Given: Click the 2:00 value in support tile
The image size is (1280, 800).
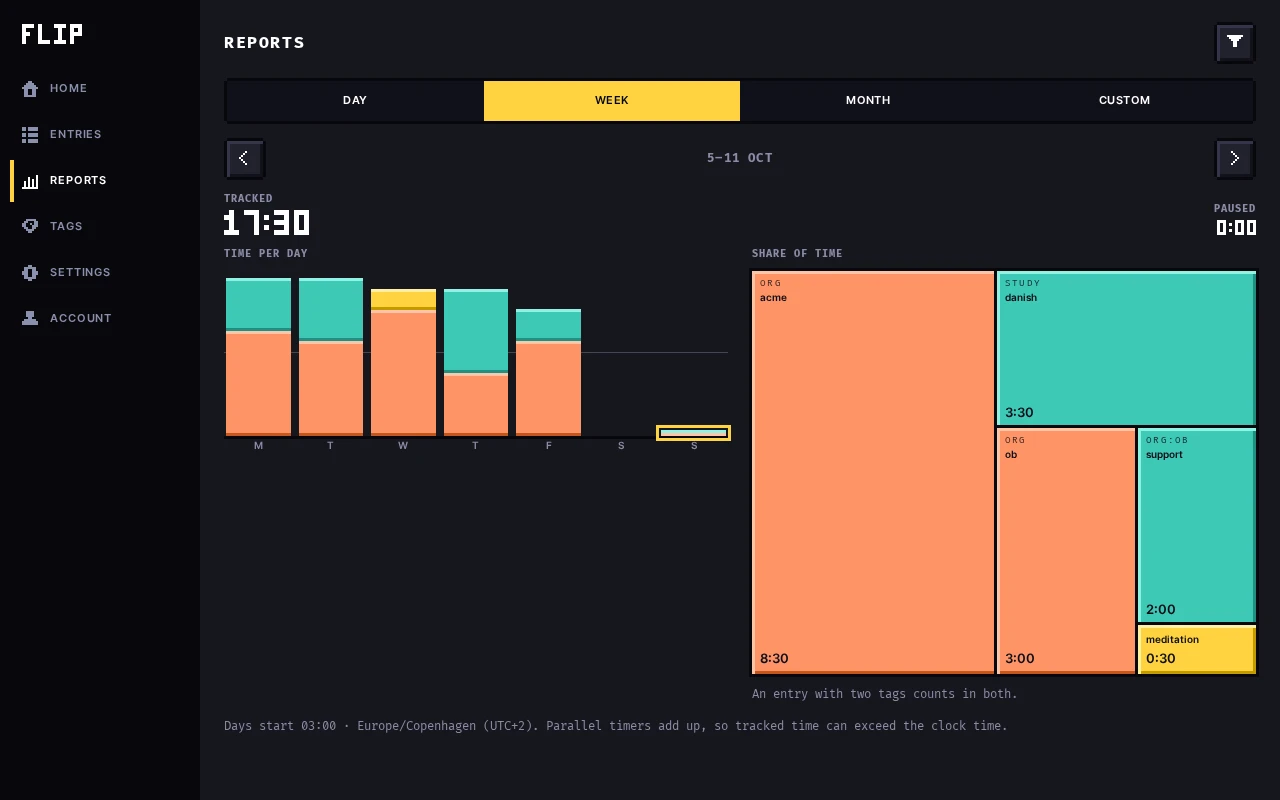Looking at the screenshot, I should [x=1160, y=609].
